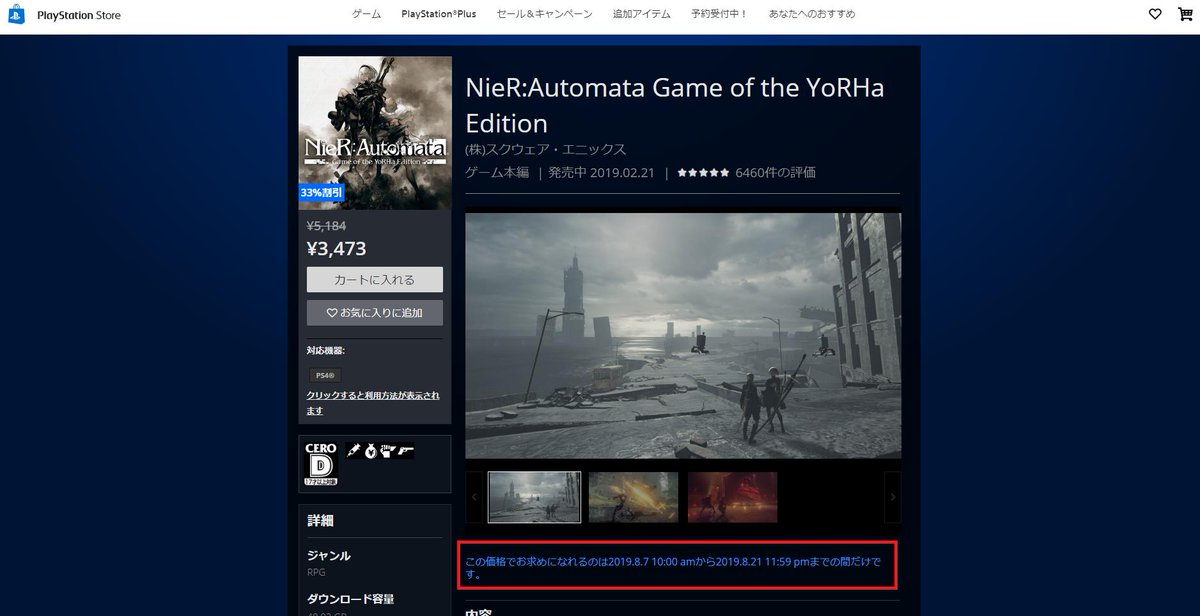This screenshot has height=616, width=1200.
Task: Click the sale period notice text
Action: pyautogui.click(x=674, y=568)
